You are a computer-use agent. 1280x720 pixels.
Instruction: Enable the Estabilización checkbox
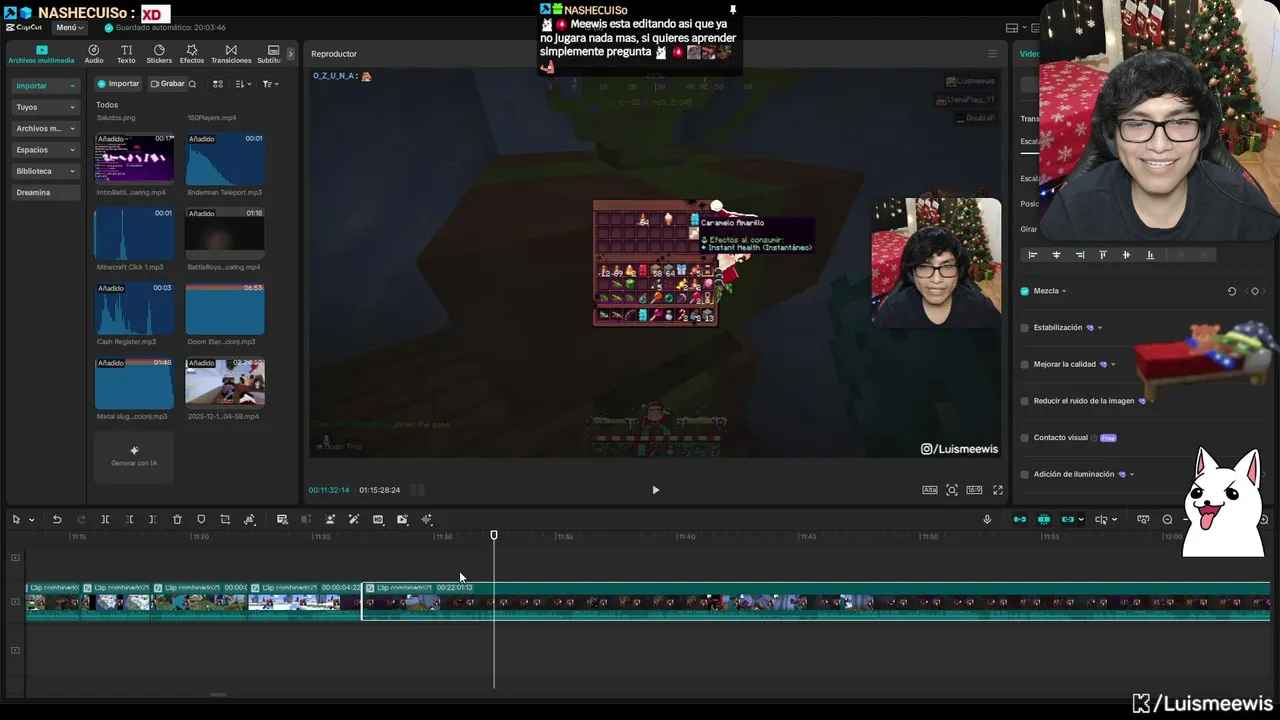1024,328
